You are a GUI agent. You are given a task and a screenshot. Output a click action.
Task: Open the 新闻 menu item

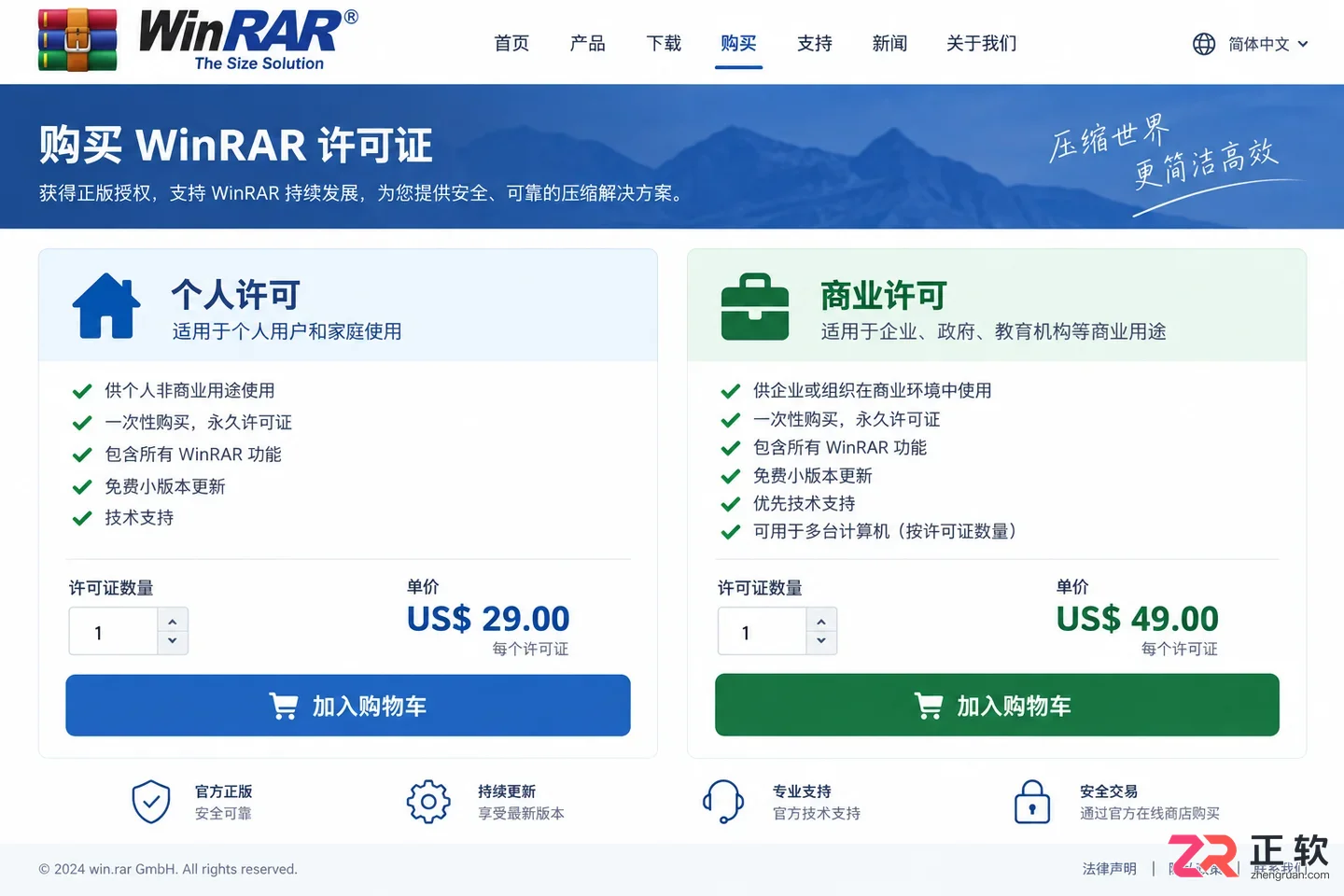coord(889,44)
